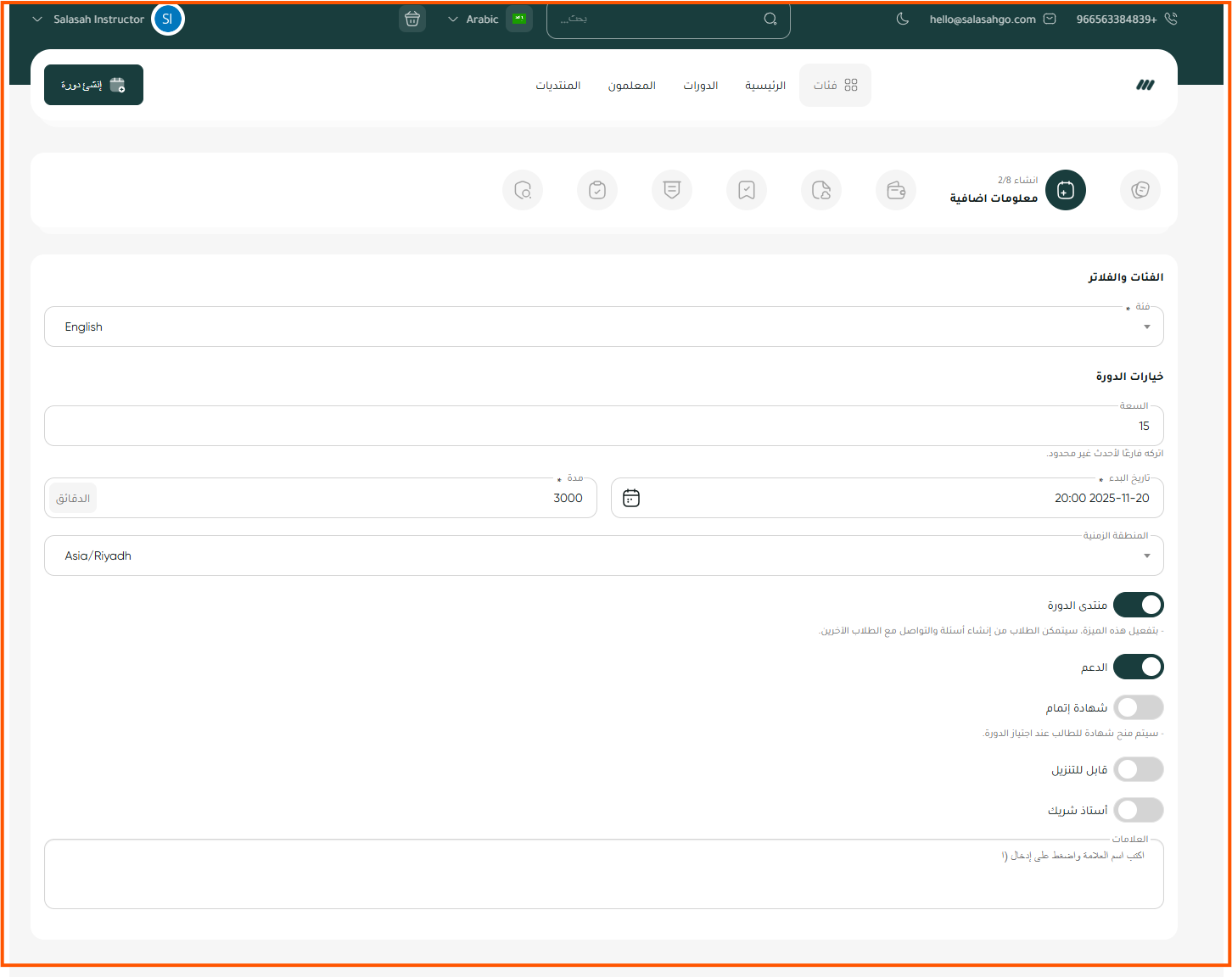Click the SI user avatar
Screen dimensions: 1232x977
(168, 19)
